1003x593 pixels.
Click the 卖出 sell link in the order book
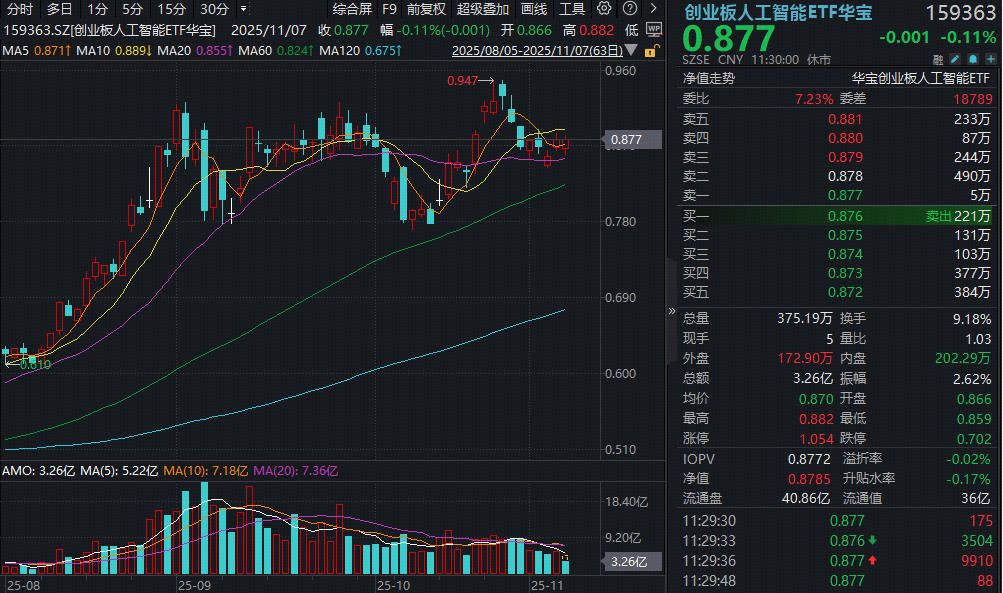[x=937, y=214]
